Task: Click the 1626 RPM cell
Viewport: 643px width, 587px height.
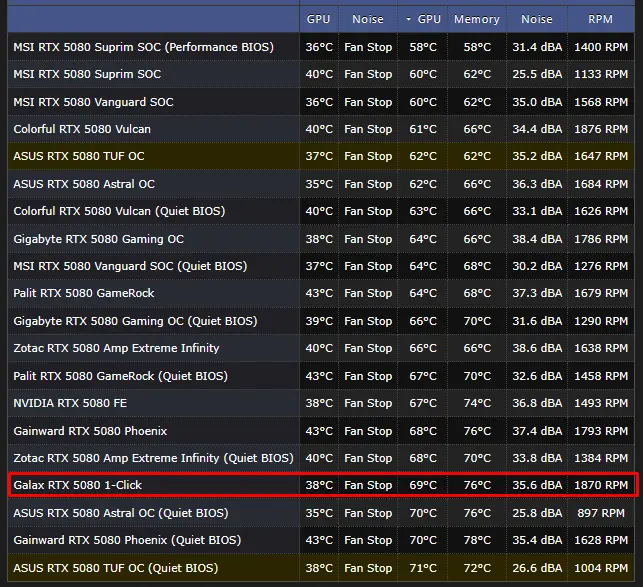Action: [601, 211]
